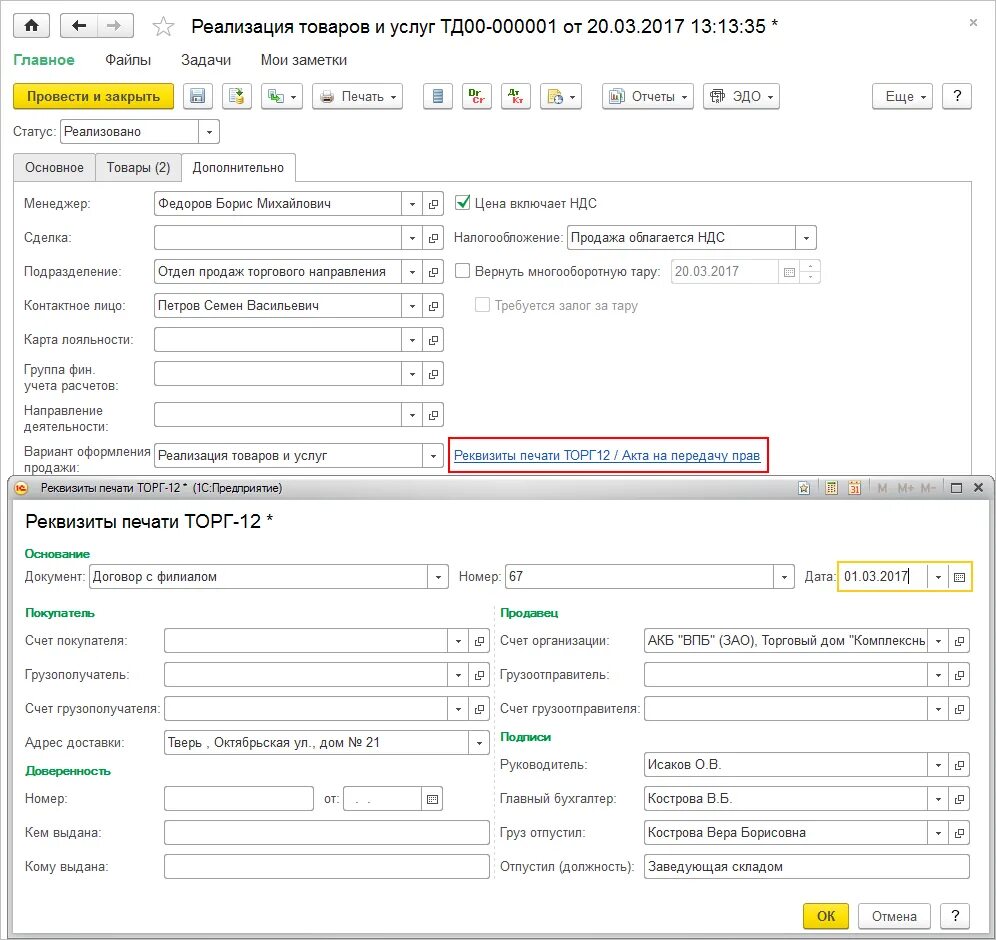Open the Еще menu button
Viewport: 996px width, 940px height.
tap(902, 97)
